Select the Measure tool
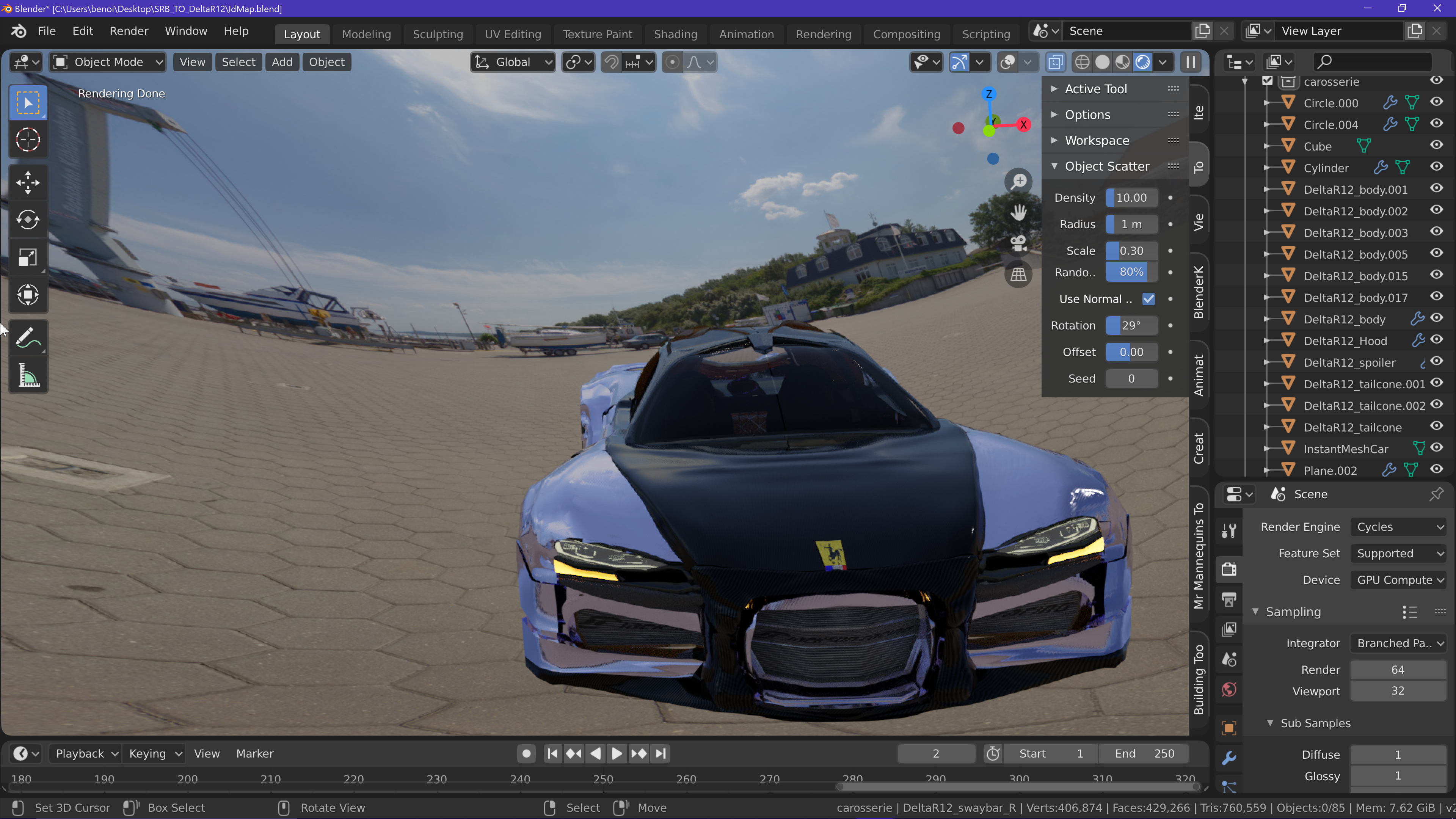Image resolution: width=1456 pixels, height=819 pixels. tap(28, 375)
